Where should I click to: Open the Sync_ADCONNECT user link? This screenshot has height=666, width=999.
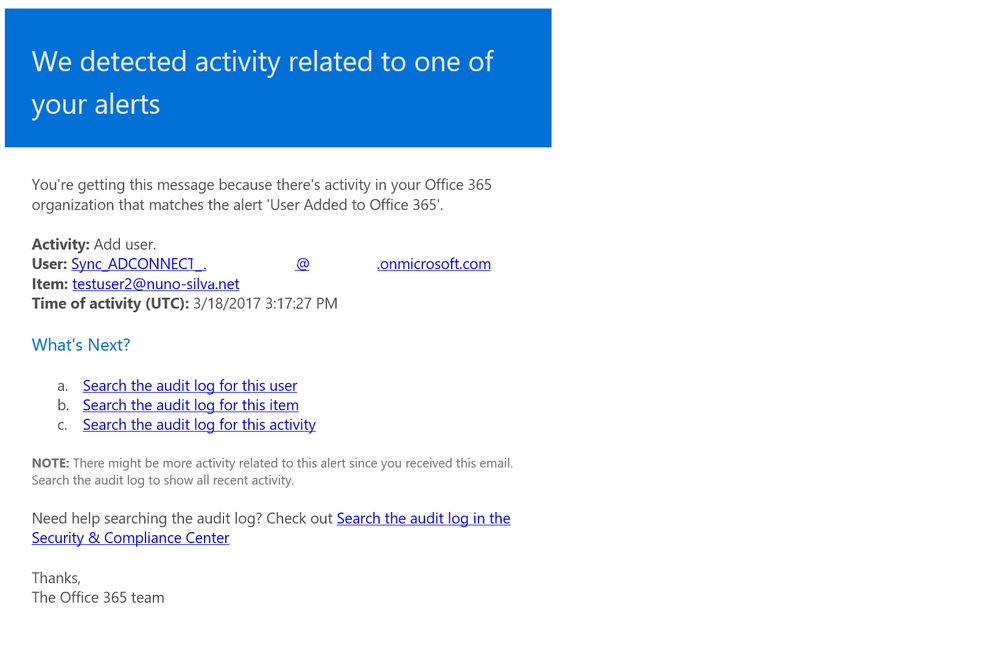(x=138, y=264)
